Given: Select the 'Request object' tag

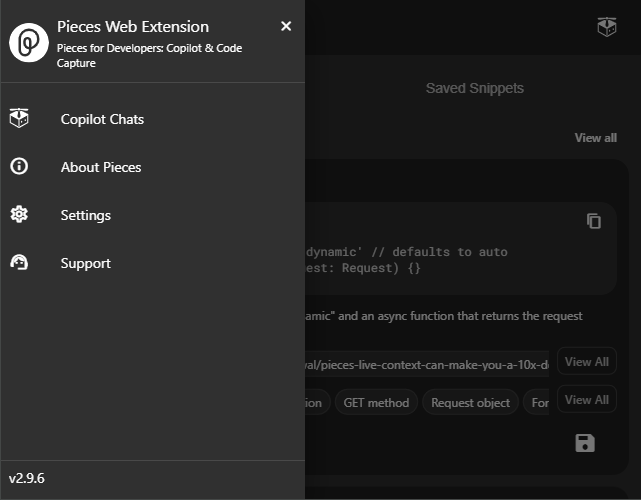Looking at the screenshot, I should (470, 403).
